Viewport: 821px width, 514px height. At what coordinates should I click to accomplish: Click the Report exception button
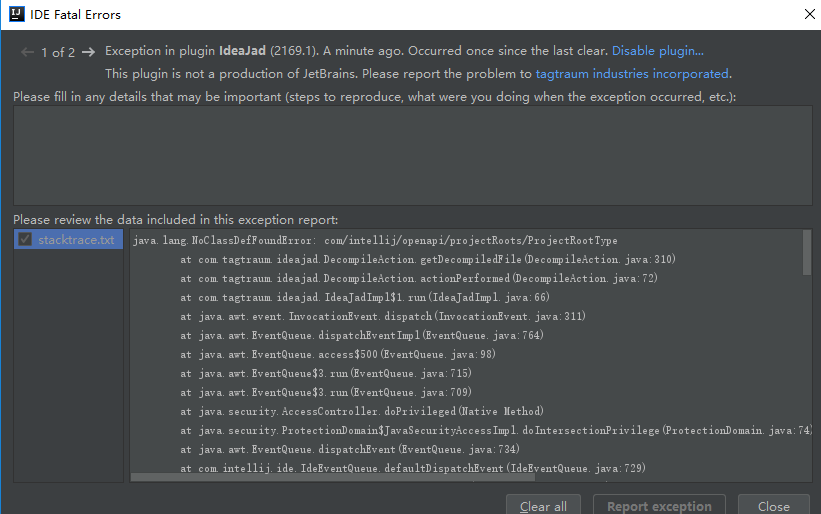click(659, 506)
